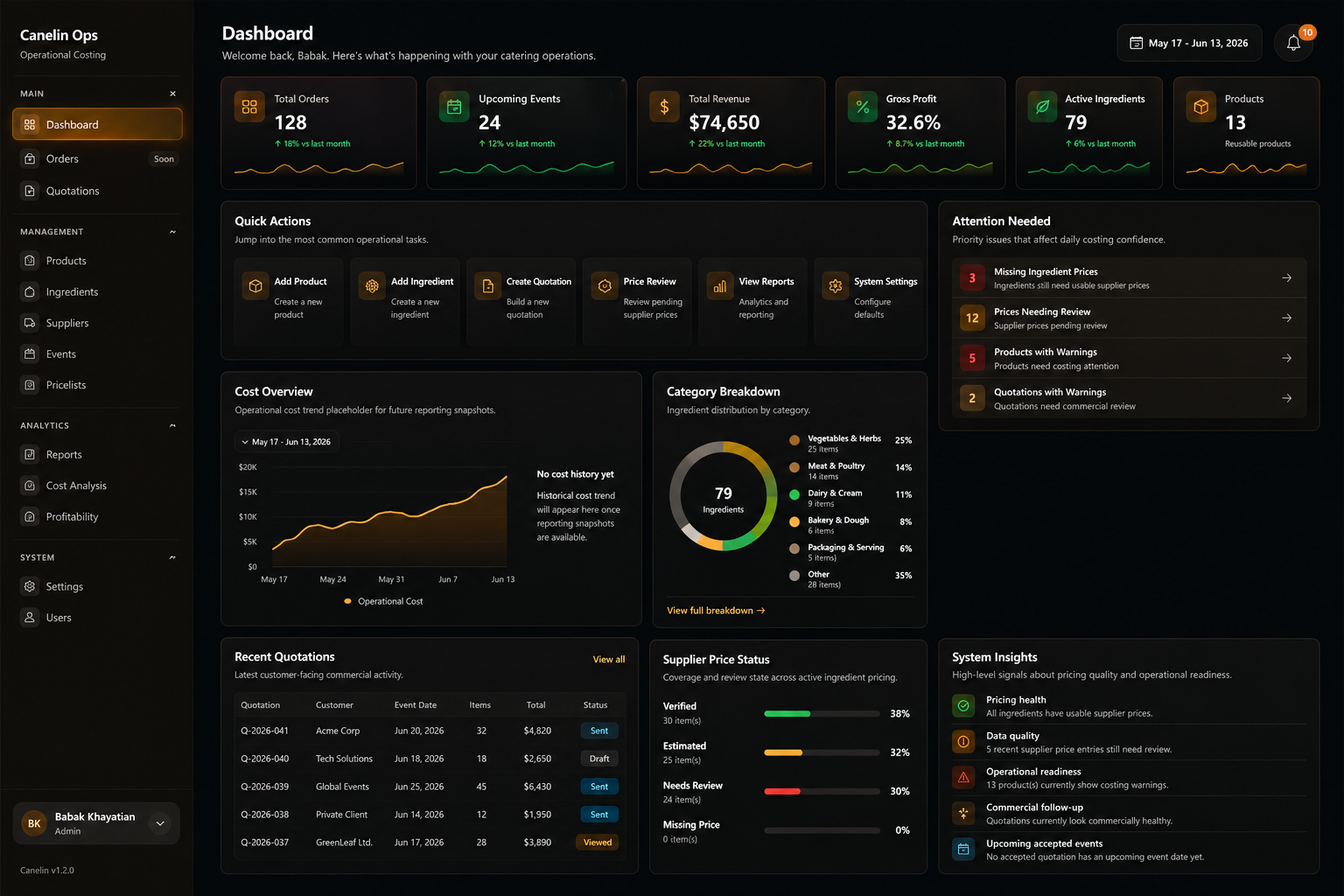Click the Suppliers truck icon in sidebar
Screen dimensions: 1344x896
click(30, 323)
